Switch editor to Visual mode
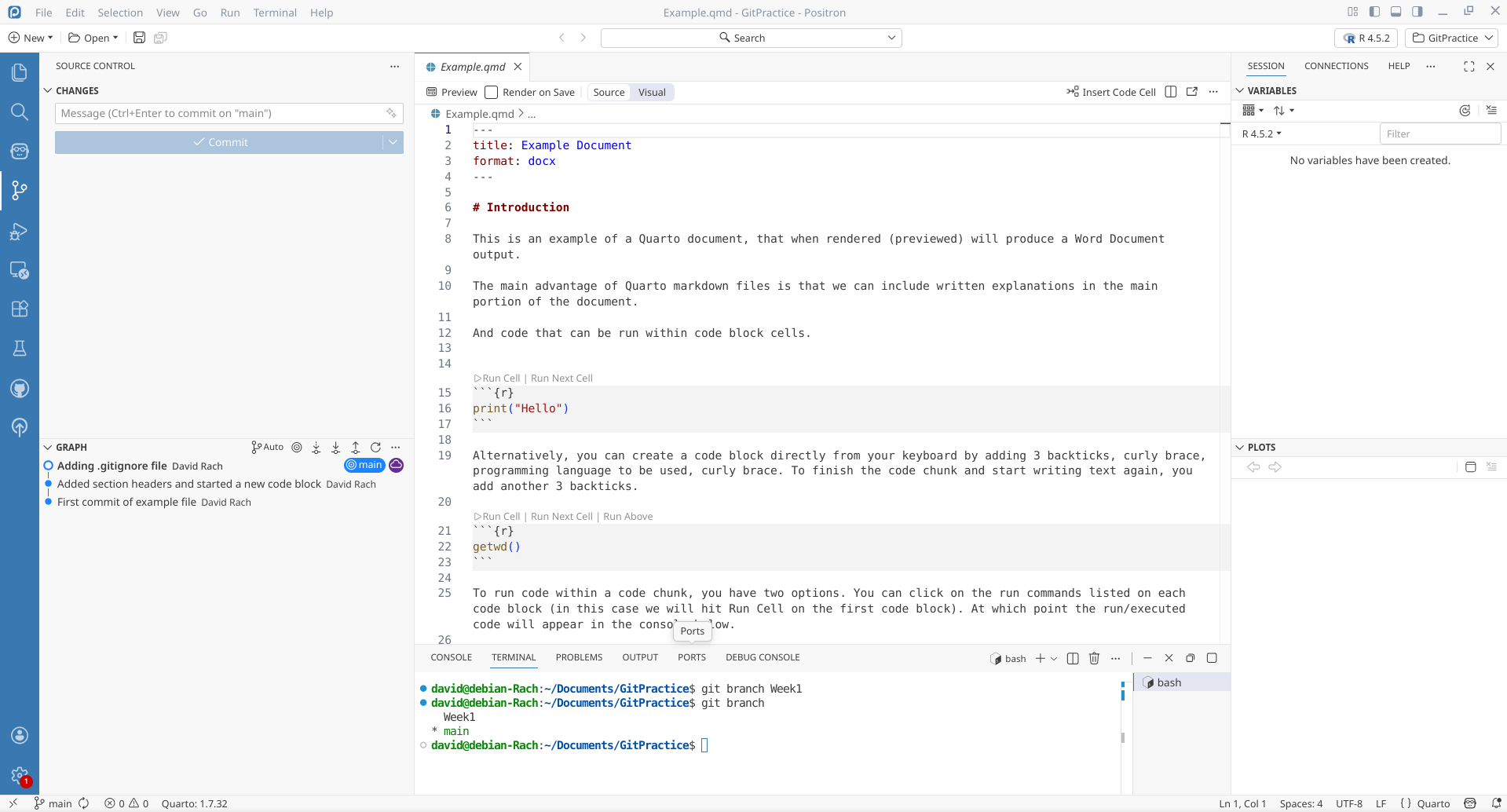The height and width of the screenshot is (812, 1507). [x=651, y=93]
